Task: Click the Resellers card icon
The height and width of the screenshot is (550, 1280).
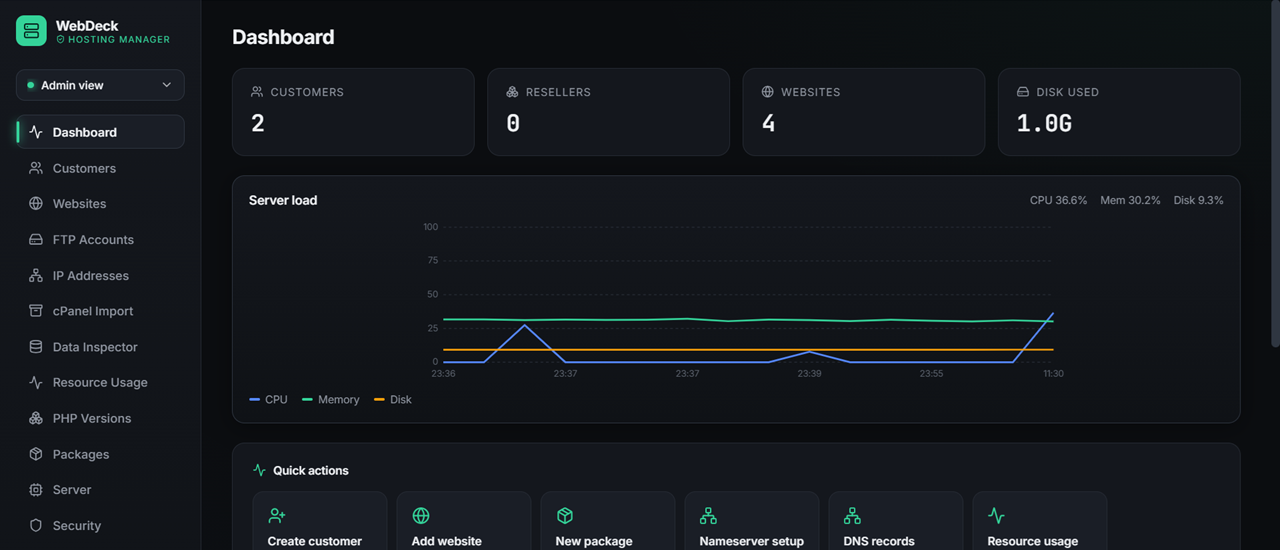Action: coord(512,92)
